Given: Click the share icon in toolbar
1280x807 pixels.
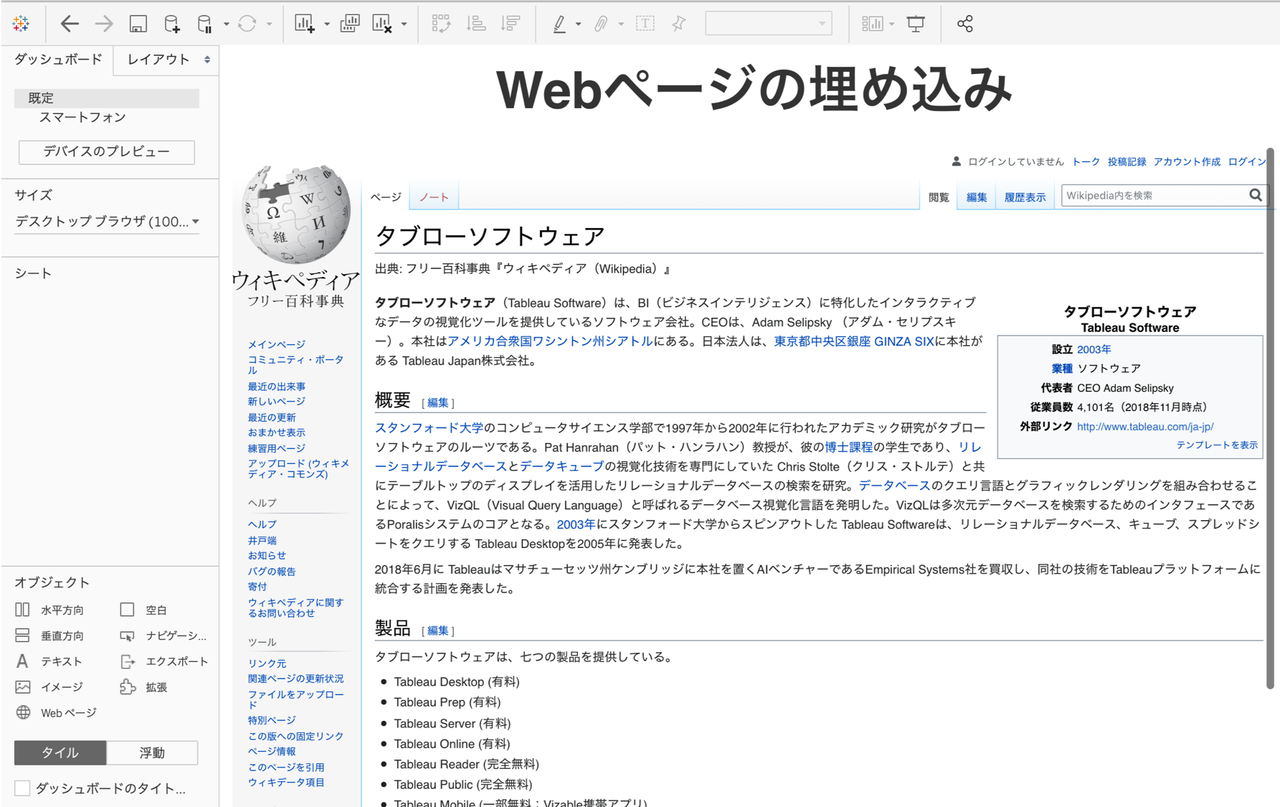Looking at the screenshot, I should [x=965, y=24].
